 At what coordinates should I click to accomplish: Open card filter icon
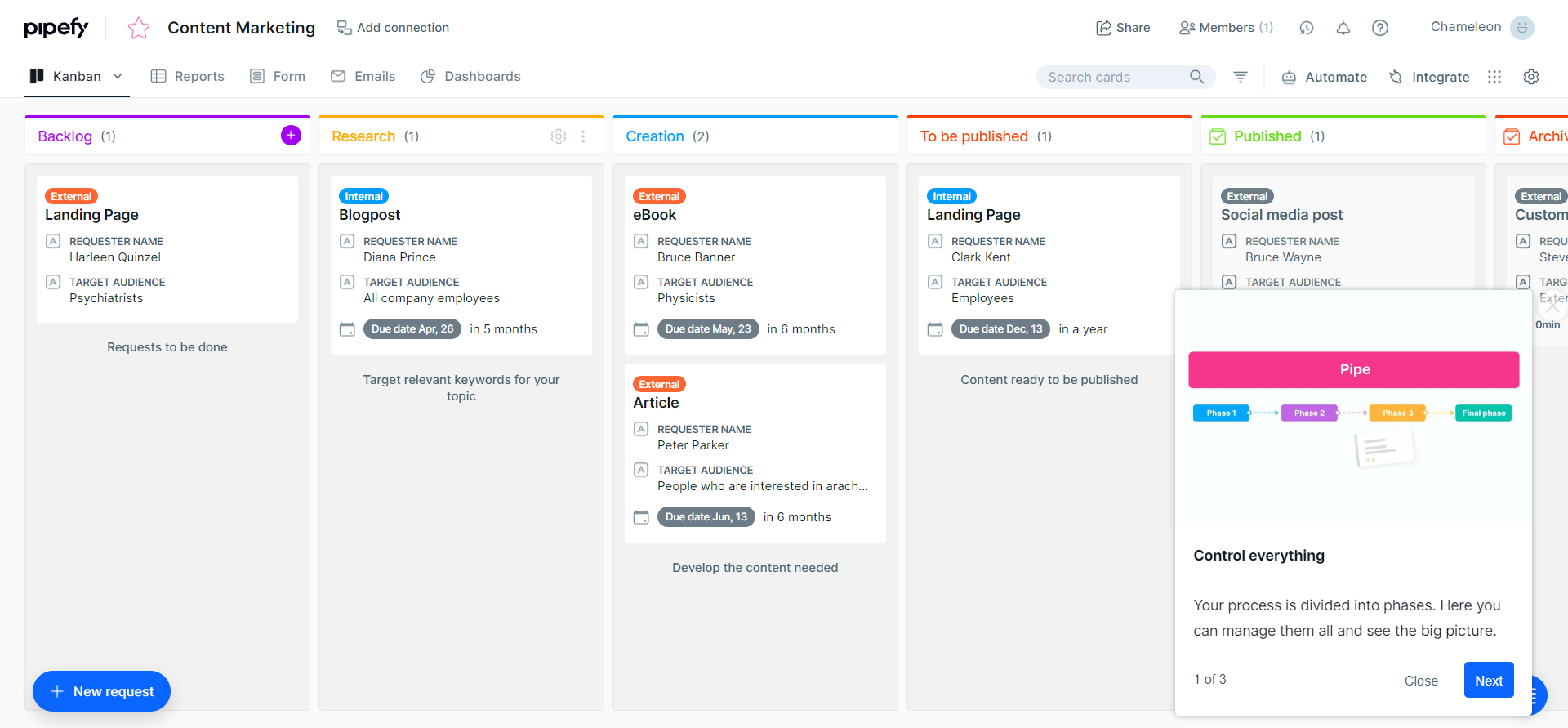click(x=1241, y=77)
